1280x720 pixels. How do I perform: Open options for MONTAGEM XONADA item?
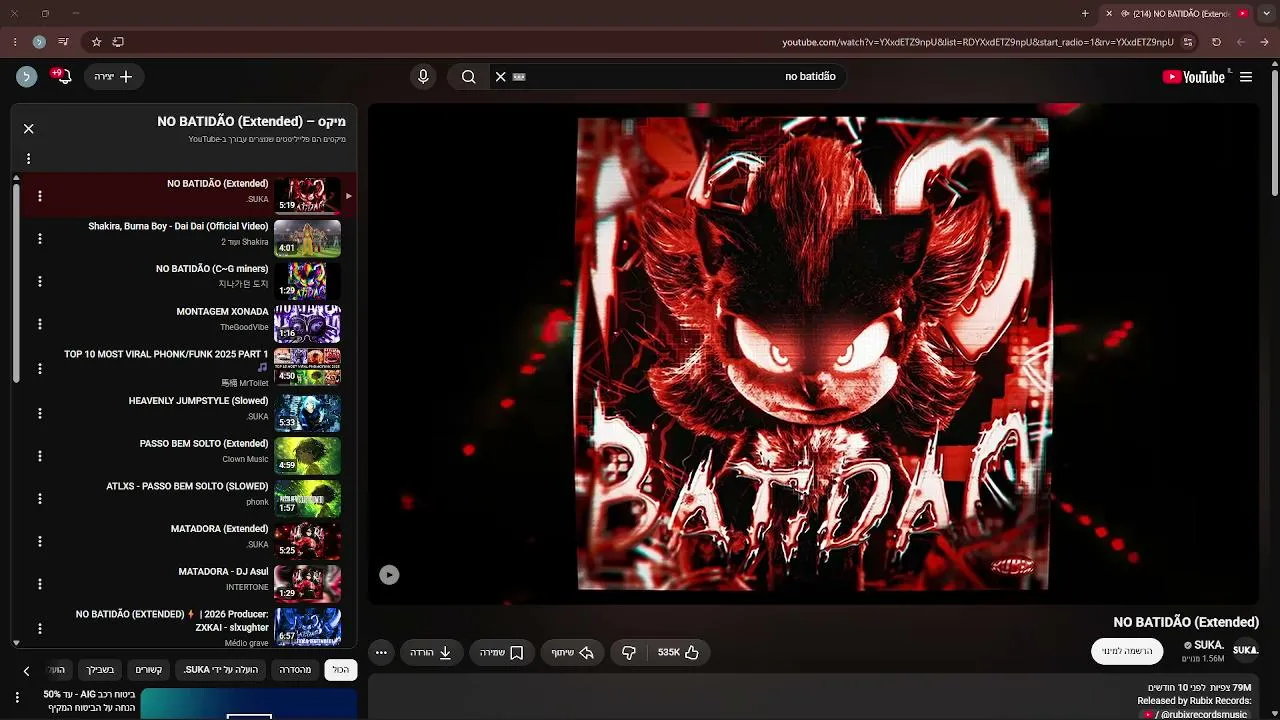tap(40, 325)
